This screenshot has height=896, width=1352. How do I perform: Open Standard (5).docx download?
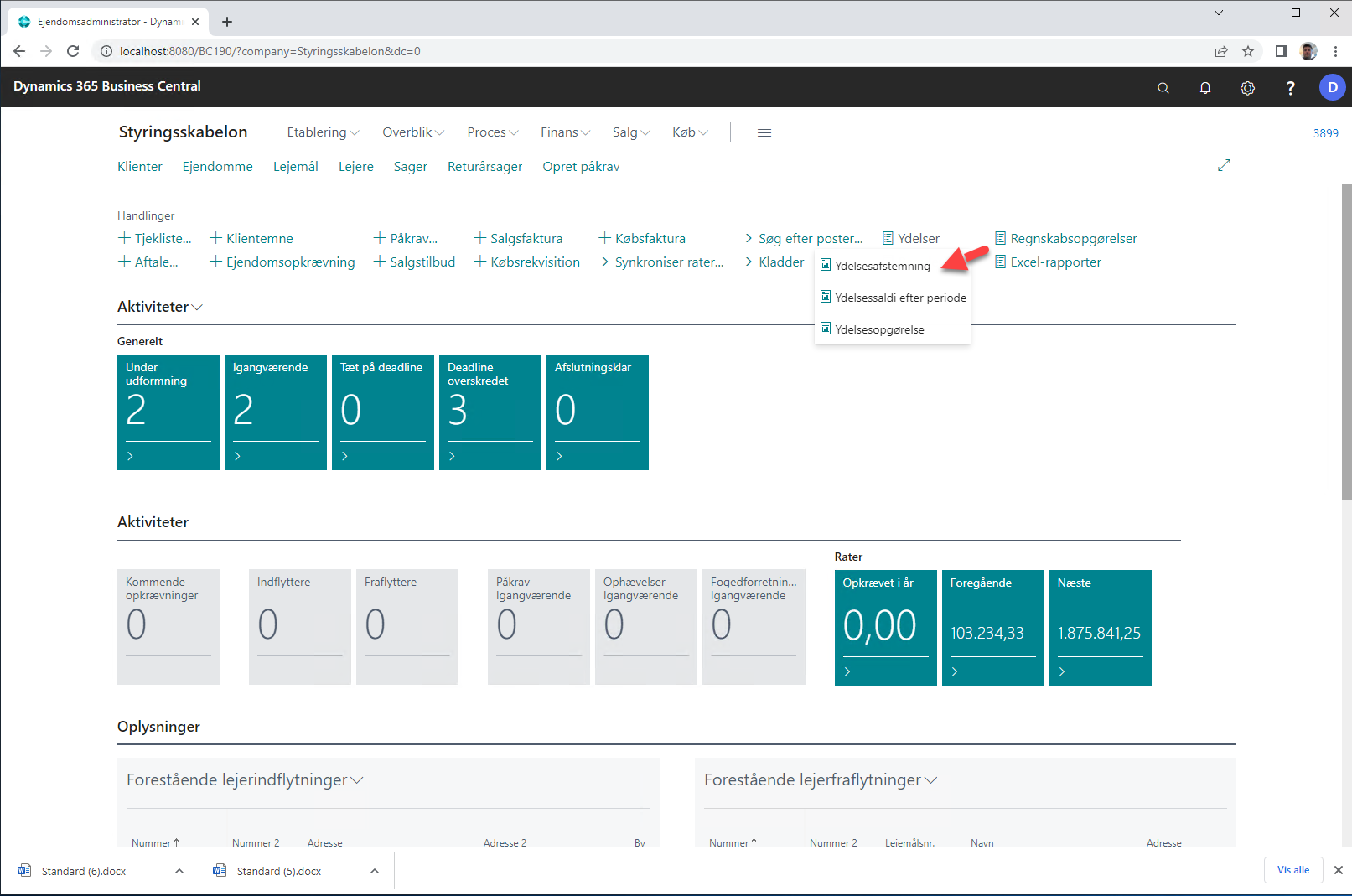click(279, 871)
